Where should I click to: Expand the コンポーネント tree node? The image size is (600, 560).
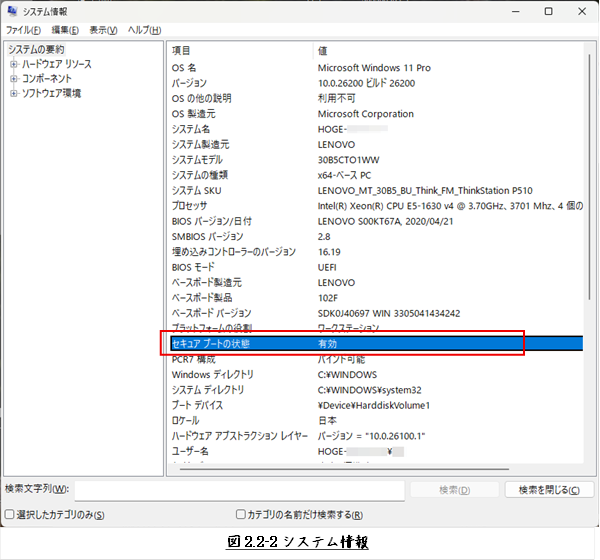click(14, 78)
